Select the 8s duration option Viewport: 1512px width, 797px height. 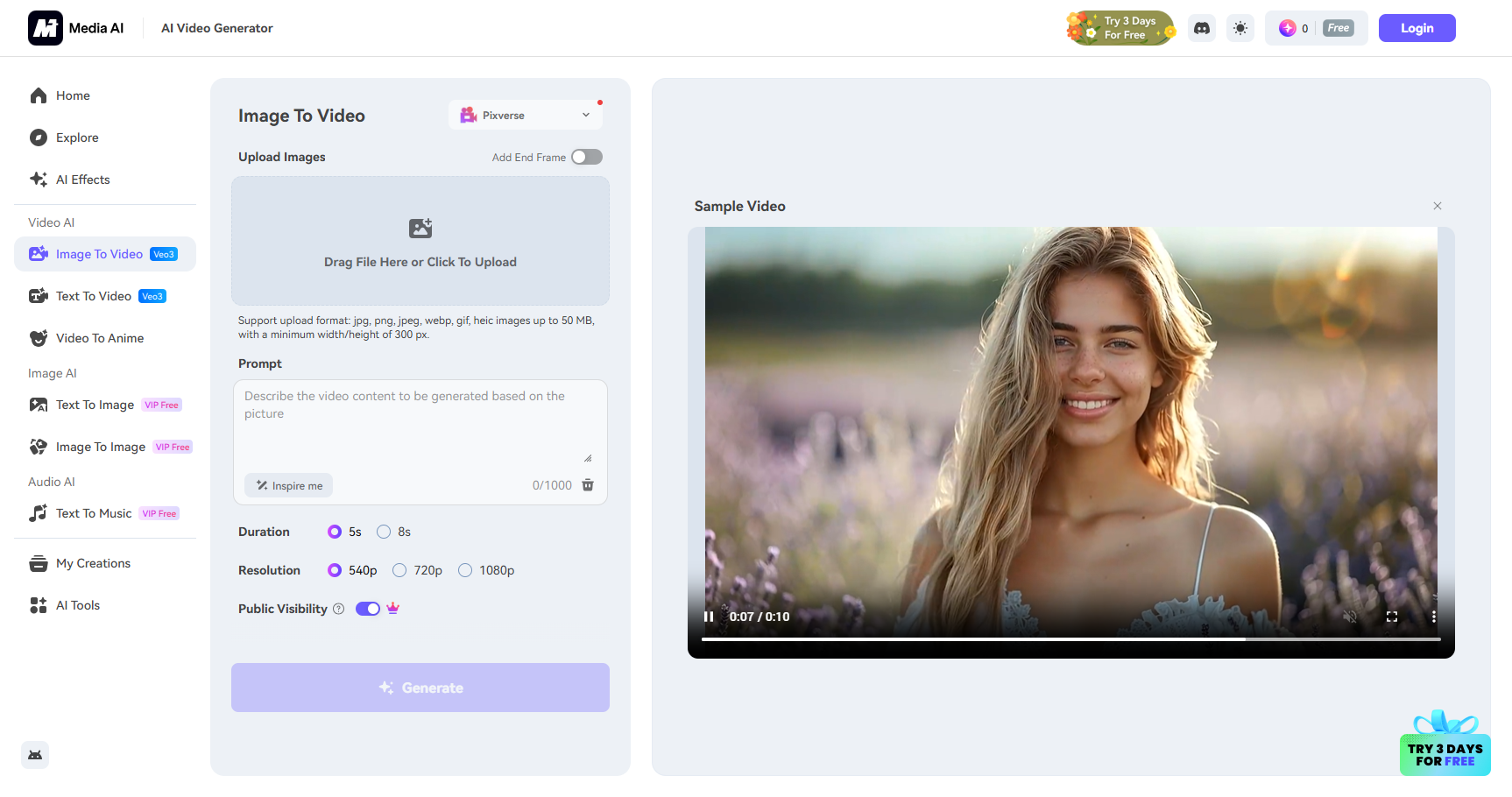click(x=383, y=532)
